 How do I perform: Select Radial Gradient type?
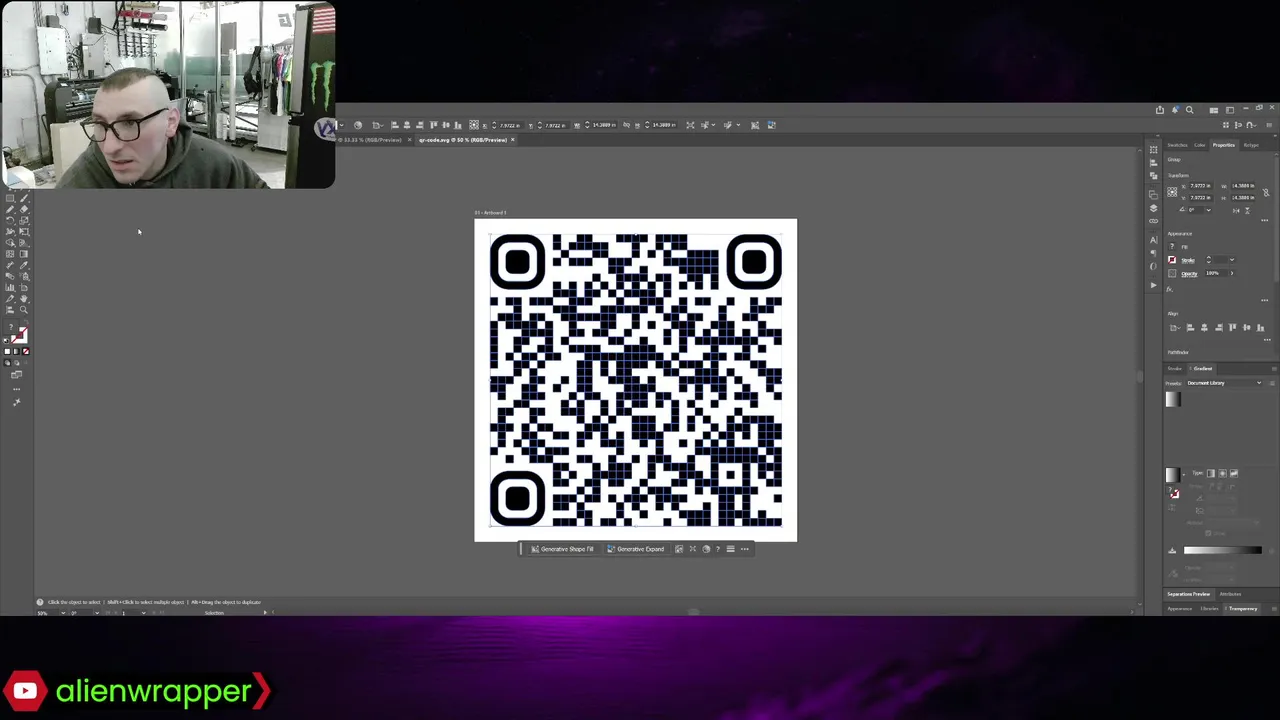point(1223,473)
